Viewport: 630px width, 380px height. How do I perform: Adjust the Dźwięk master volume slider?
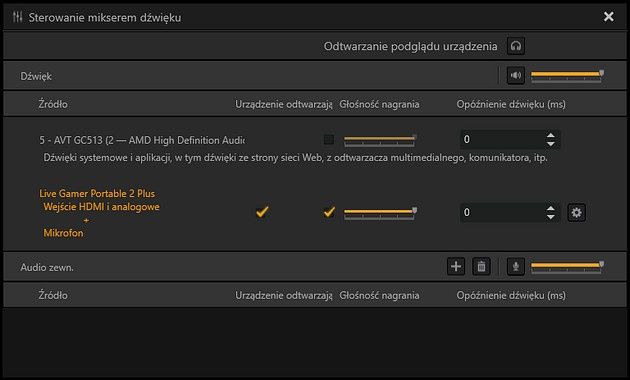(x=567, y=75)
